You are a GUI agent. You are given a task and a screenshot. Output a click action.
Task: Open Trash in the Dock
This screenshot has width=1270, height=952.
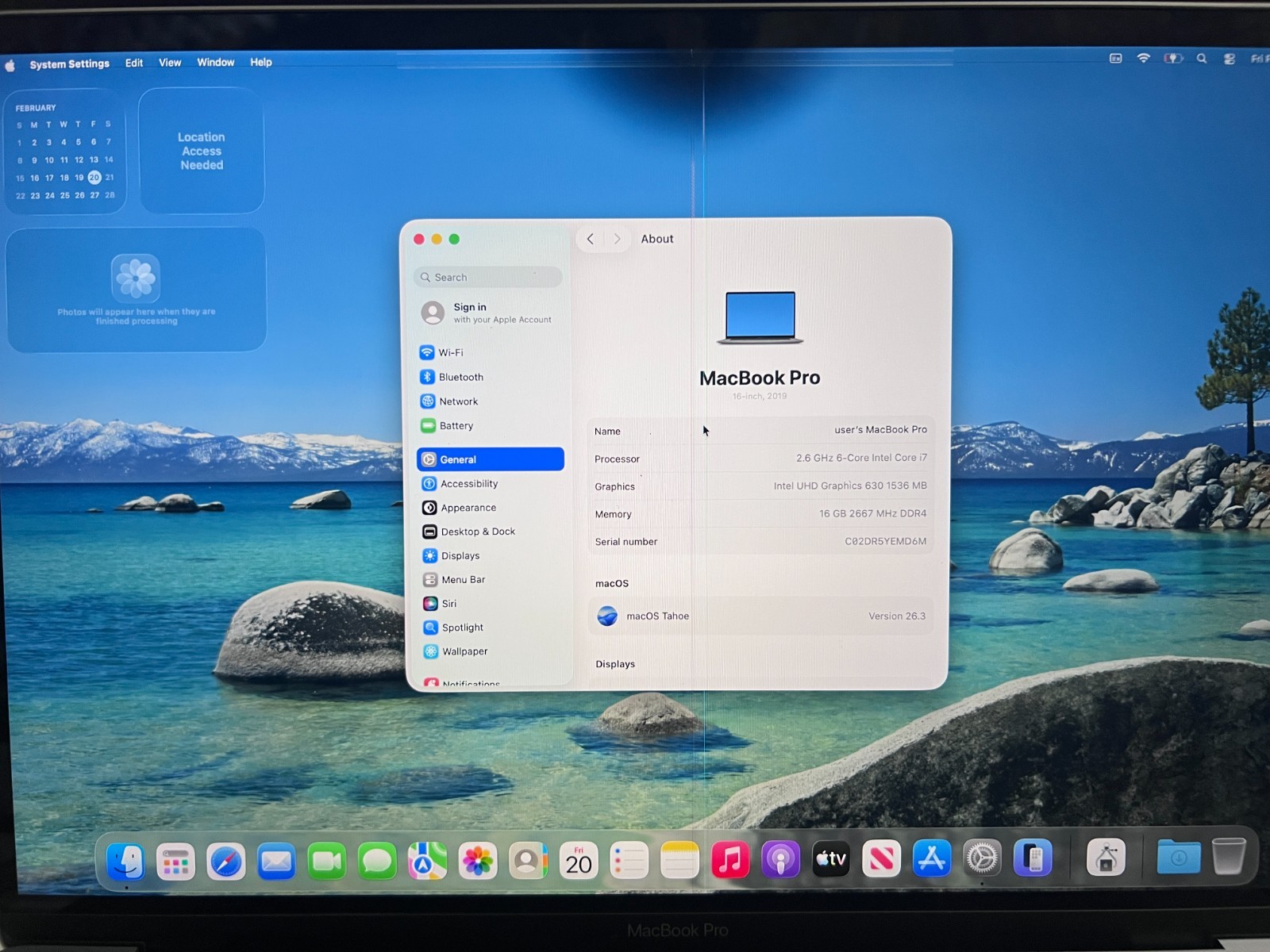pyautogui.click(x=1229, y=855)
